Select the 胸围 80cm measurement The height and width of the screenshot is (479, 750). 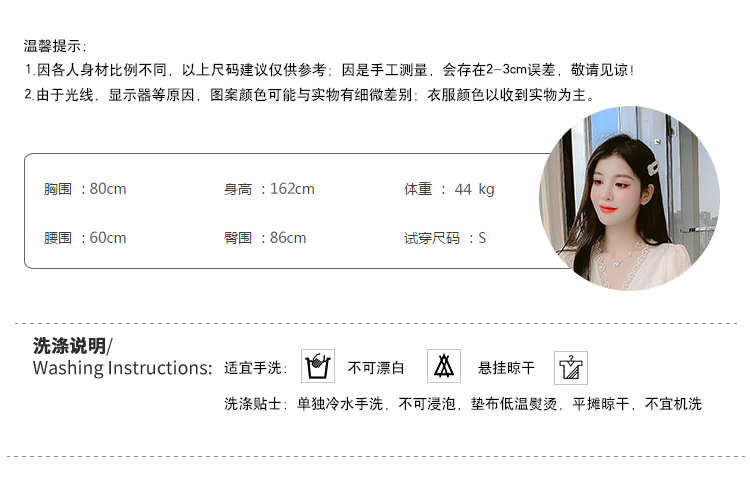85,189
